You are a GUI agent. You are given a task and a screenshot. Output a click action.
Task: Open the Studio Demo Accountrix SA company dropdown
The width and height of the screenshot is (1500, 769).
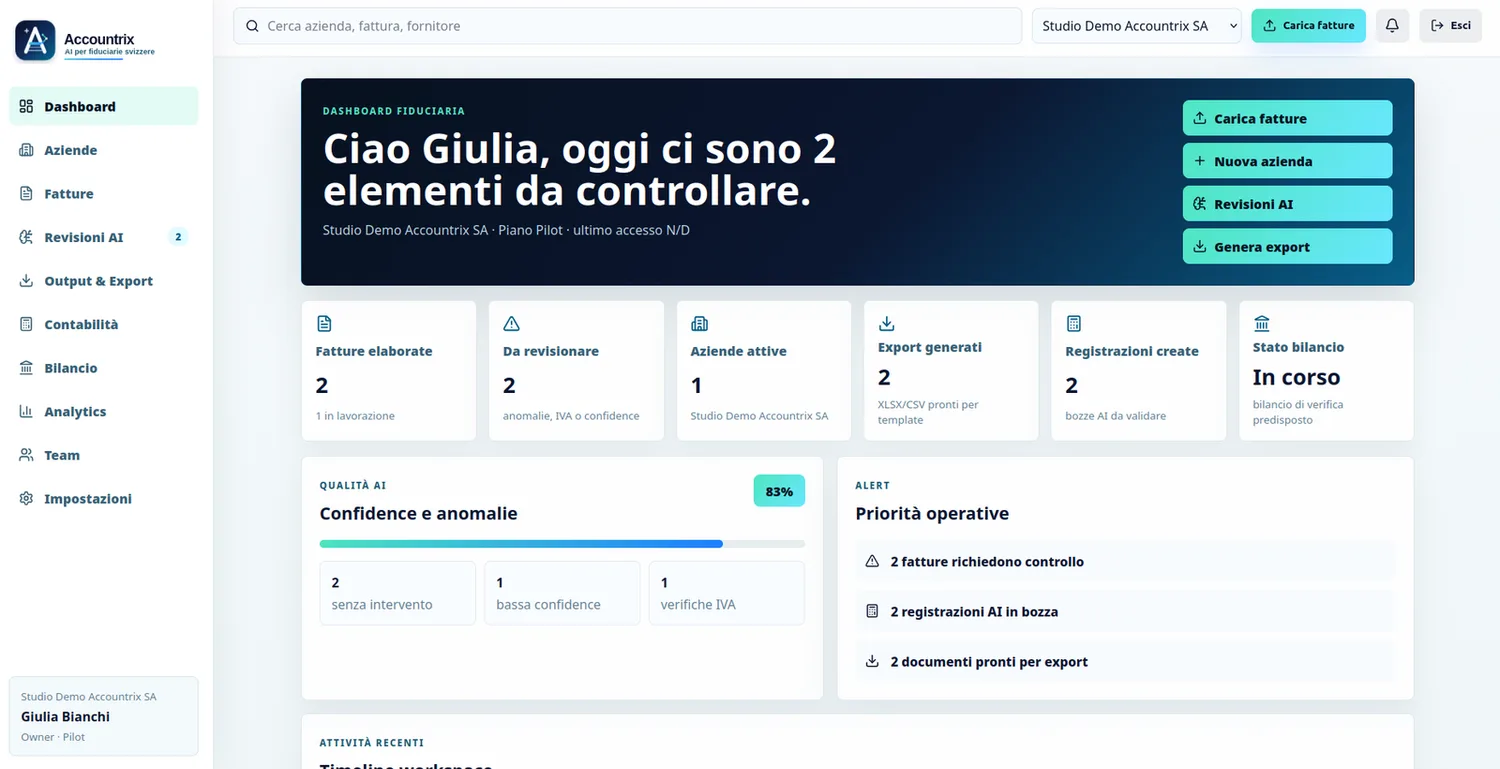point(1137,26)
